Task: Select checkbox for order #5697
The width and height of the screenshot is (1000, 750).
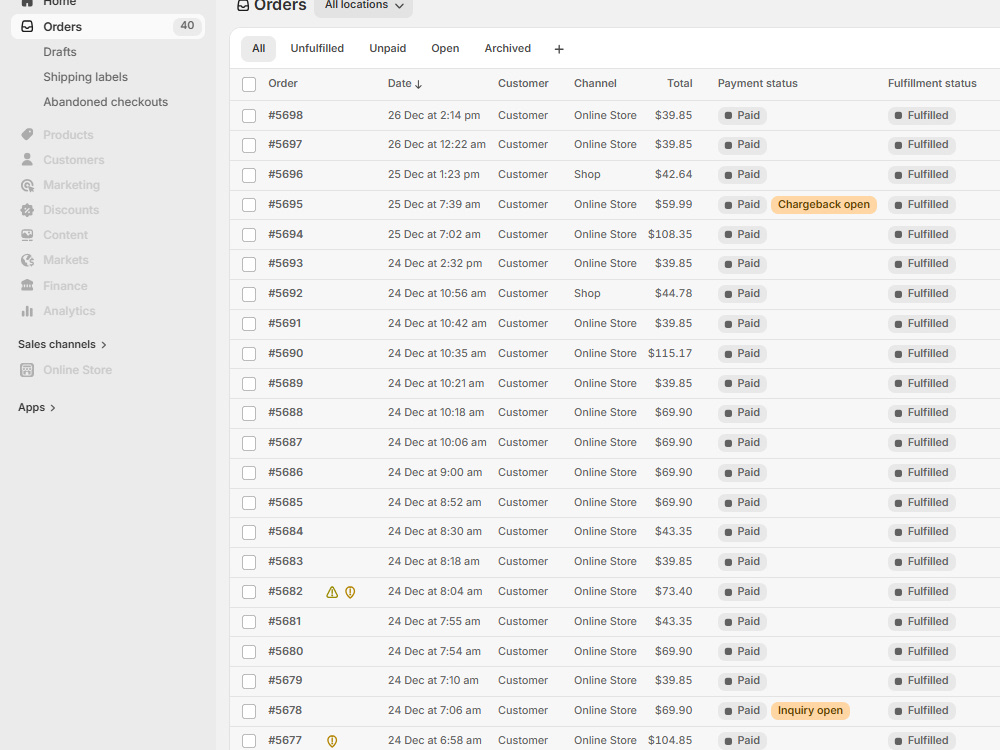Action: (x=249, y=145)
